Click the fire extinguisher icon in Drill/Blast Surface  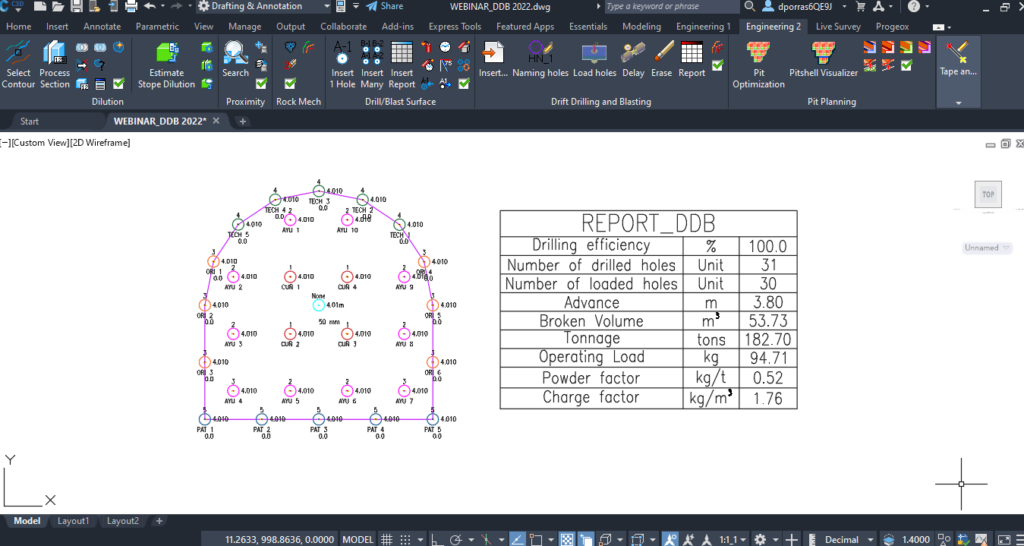click(x=426, y=47)
